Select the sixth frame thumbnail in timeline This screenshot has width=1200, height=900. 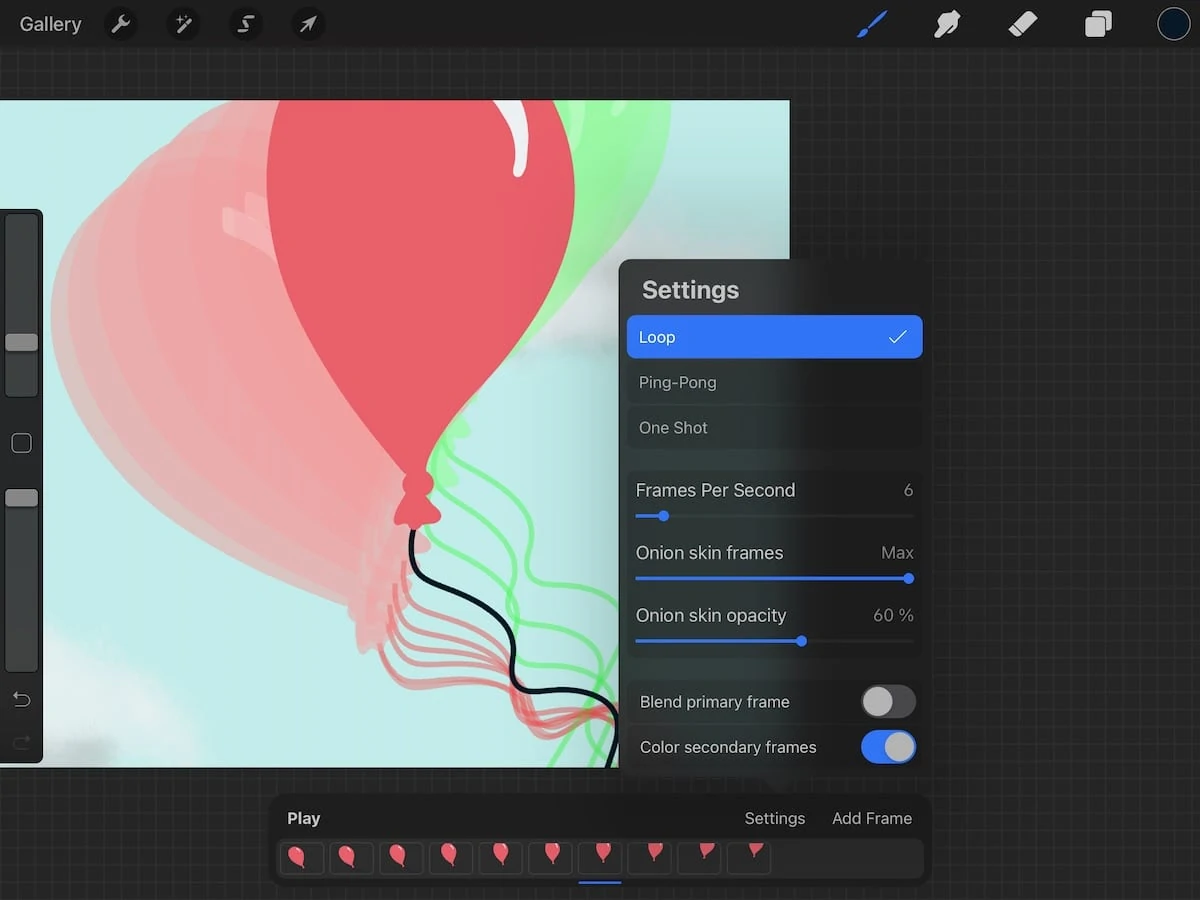[551, 858]
